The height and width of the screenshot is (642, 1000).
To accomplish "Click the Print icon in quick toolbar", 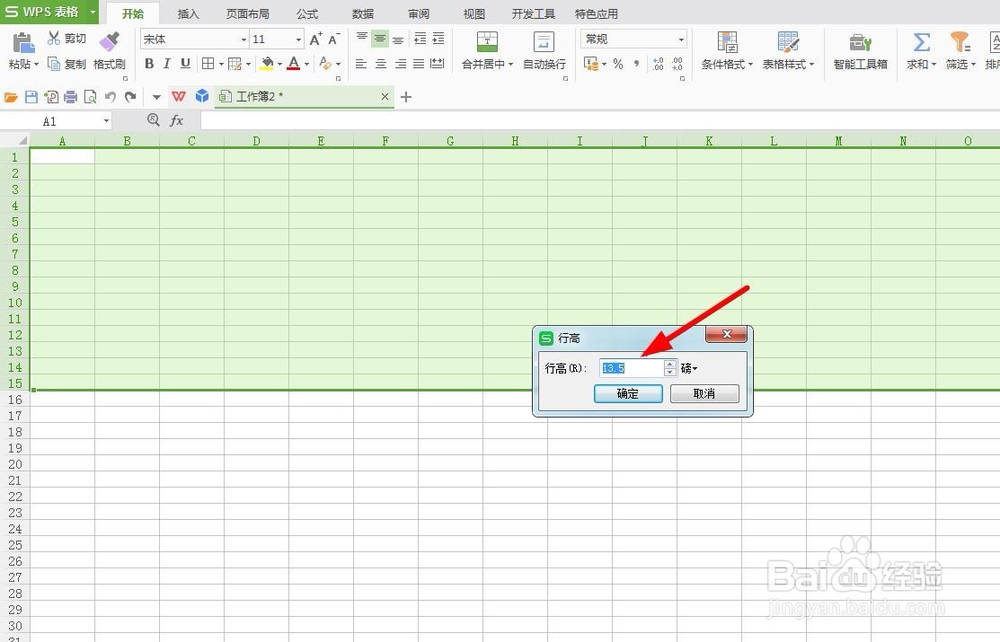I will coord(71,97).
